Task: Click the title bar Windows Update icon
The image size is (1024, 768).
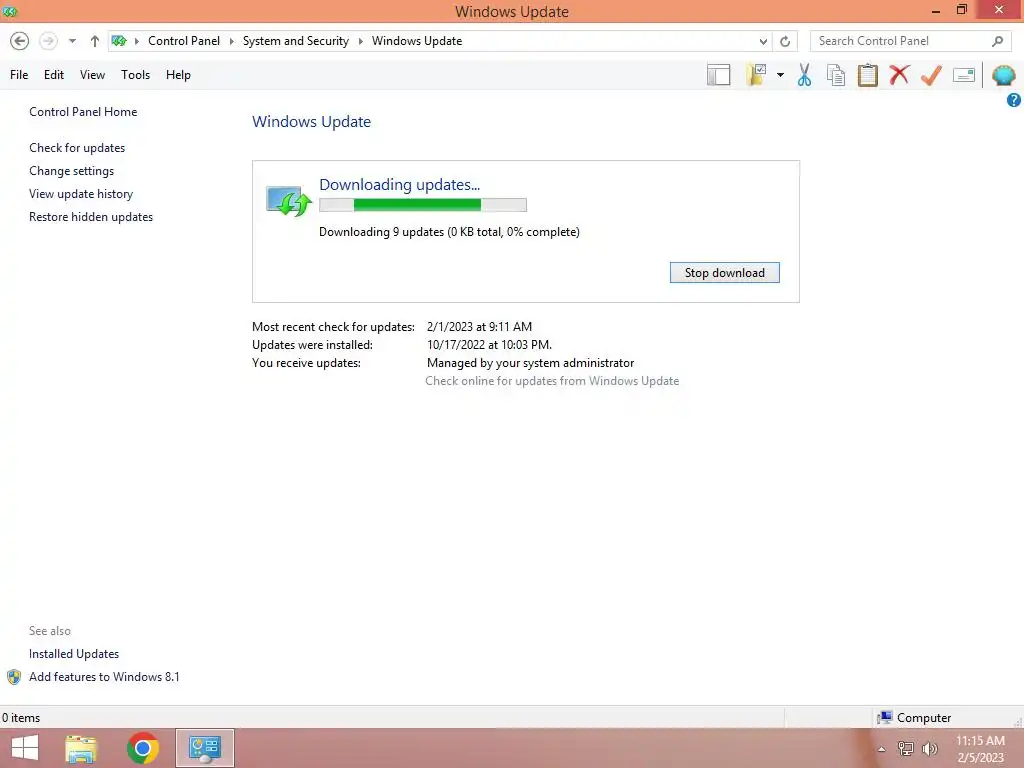Action: 10,11
